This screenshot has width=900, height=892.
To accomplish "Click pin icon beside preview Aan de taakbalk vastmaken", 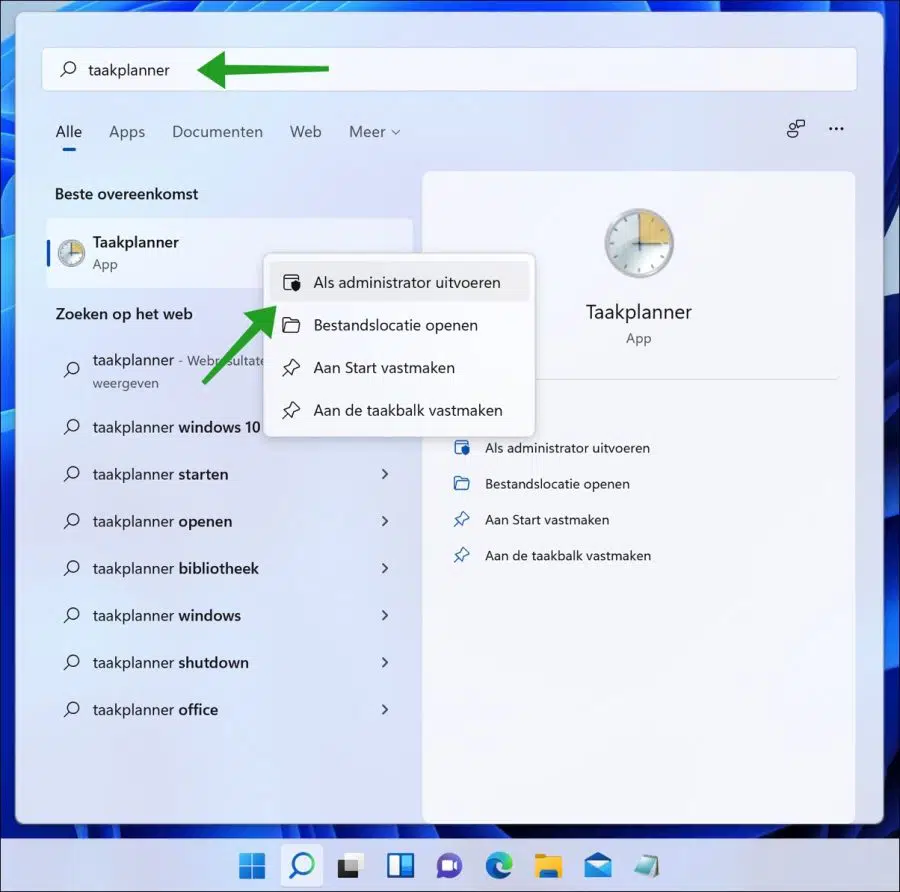I will (462, 555).
